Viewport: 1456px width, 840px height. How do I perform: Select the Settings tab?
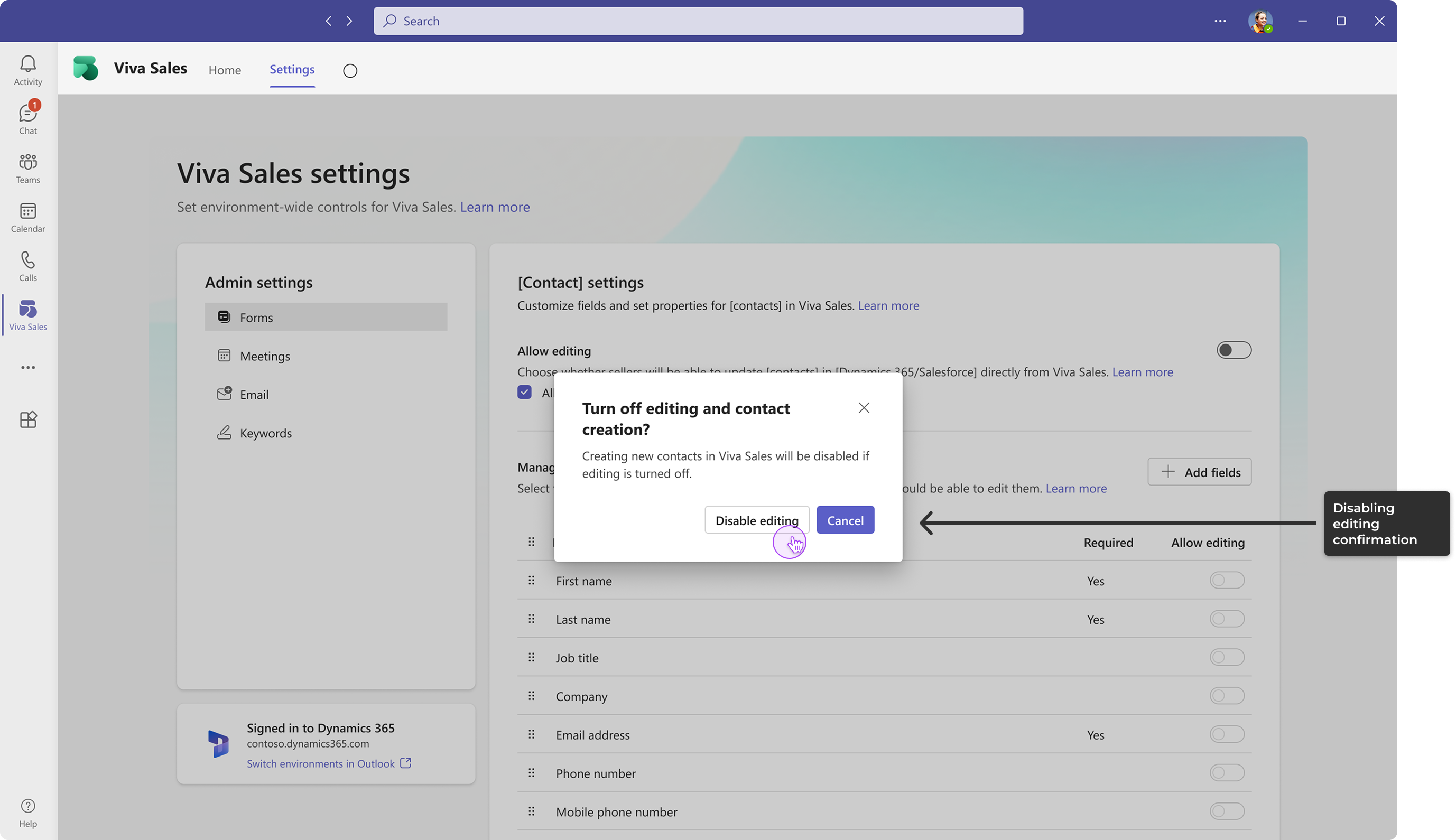pyautogui.click(x=292, y=69)
